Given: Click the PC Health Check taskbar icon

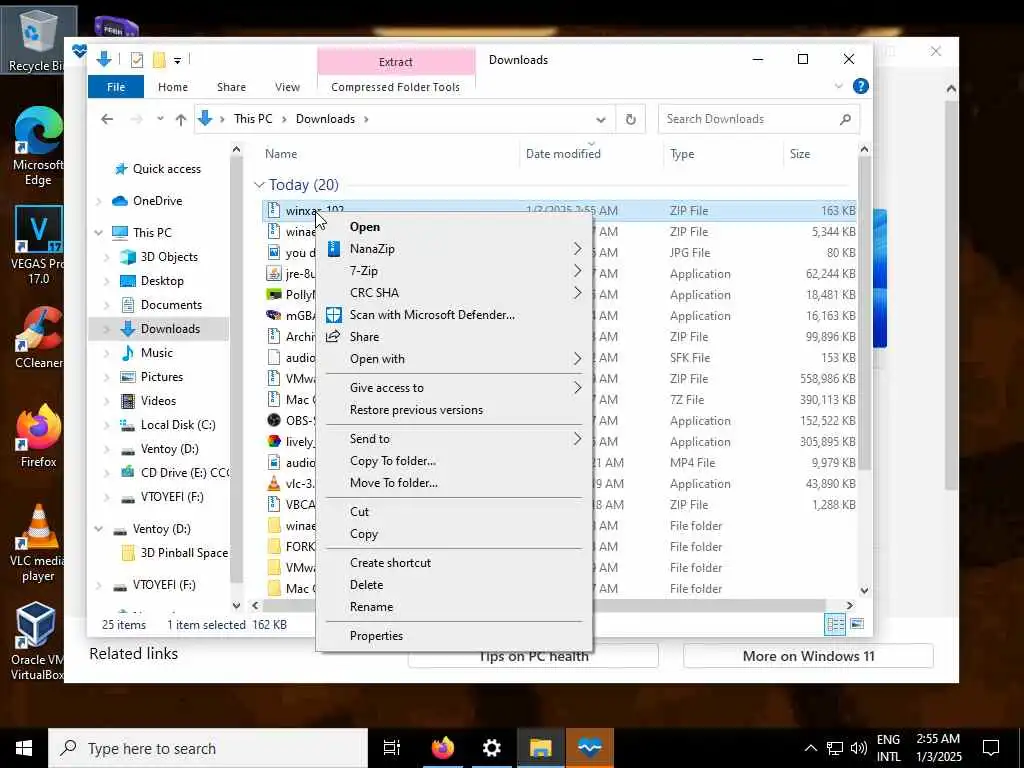Looking at the screenshot, I should pyautogui.click(x=590, y=748).
